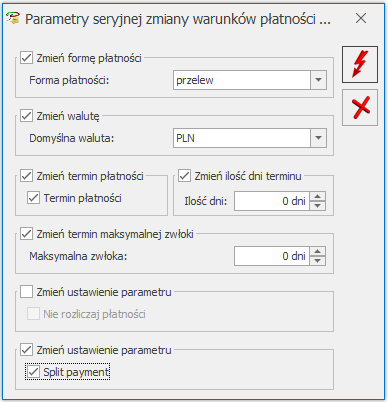388x402 pixels.
Task: Click the Maksymalna zwłoka input field
Action: click(272, 256)
